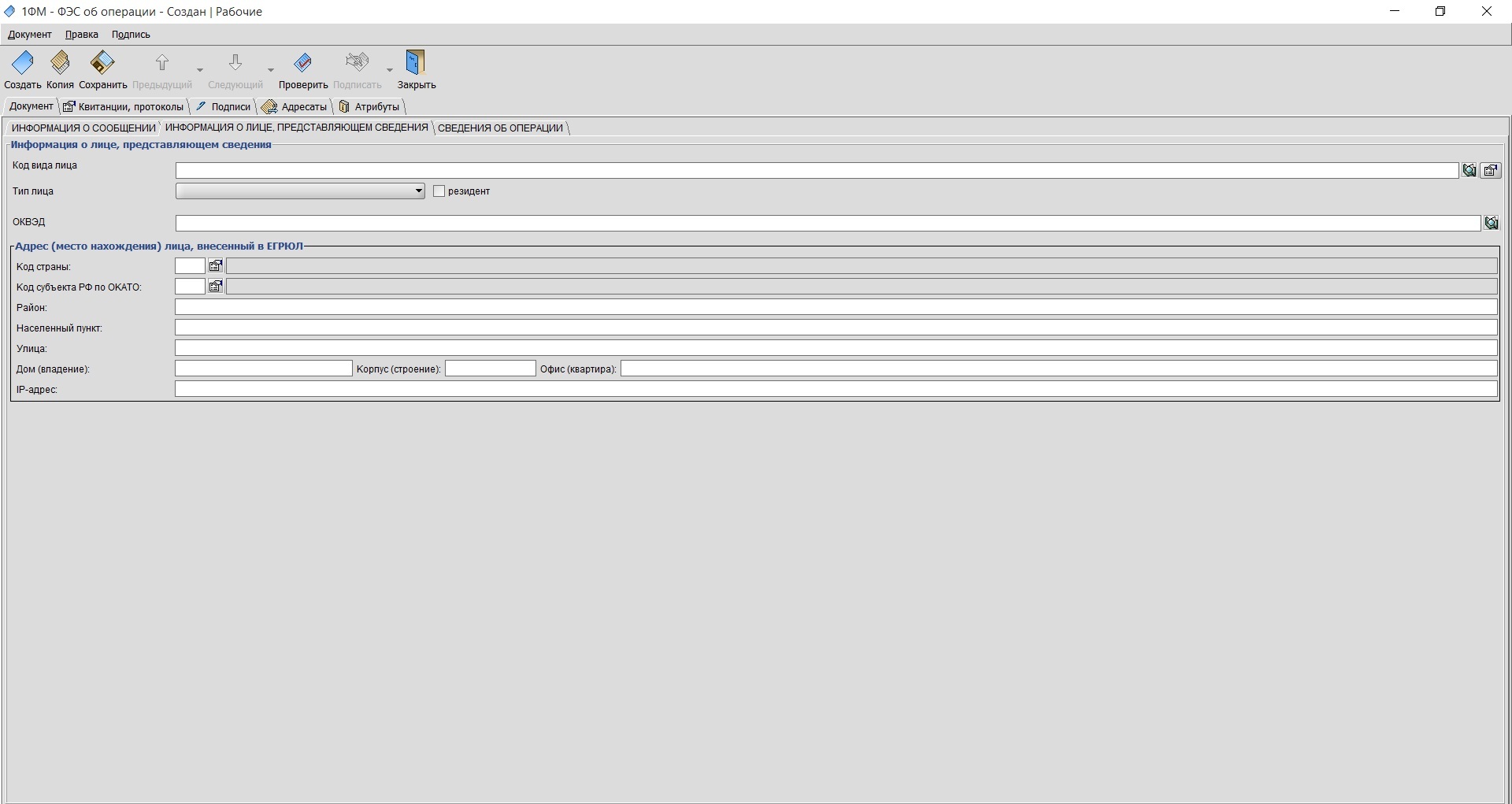This screenshot has width=1512, height=804.
Task: Toggle the резидент checkbox
Action: click(x=439, y=191)
